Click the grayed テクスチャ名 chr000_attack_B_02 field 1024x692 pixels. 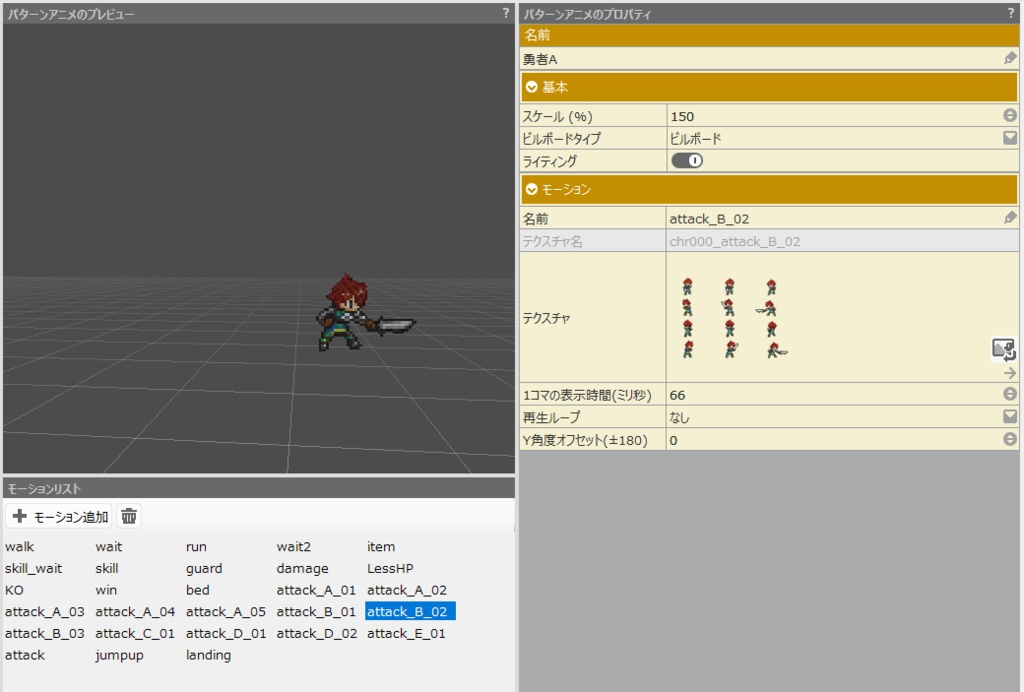tap(842, 242)
